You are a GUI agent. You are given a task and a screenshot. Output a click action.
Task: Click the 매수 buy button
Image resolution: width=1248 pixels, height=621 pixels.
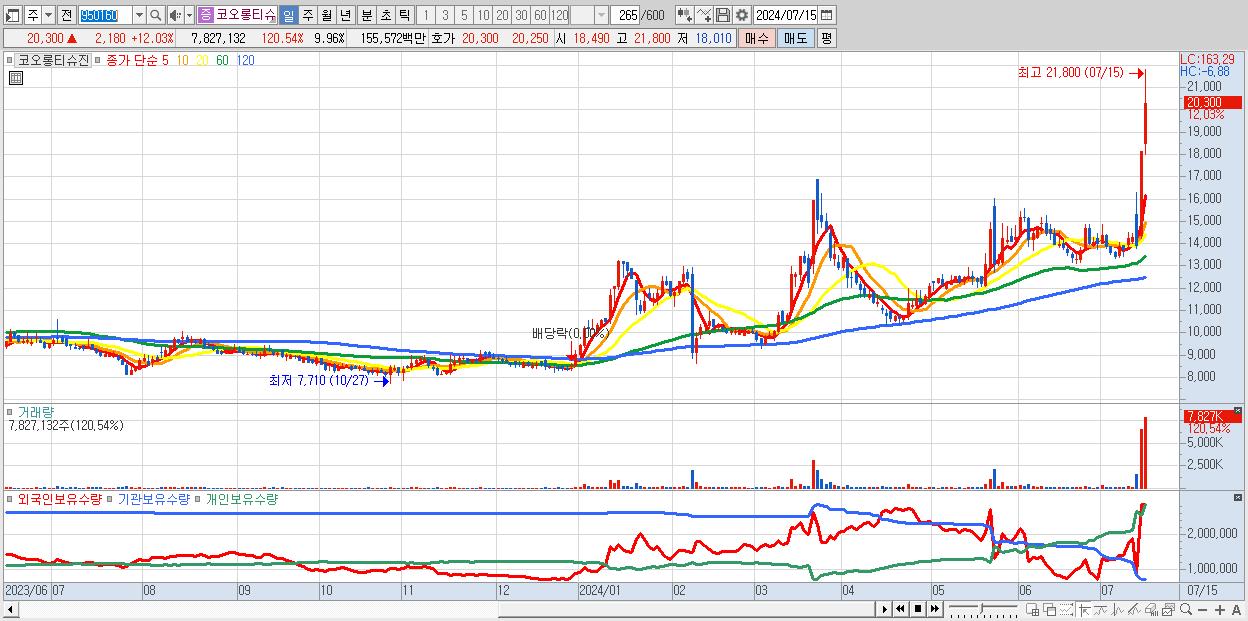756,38
